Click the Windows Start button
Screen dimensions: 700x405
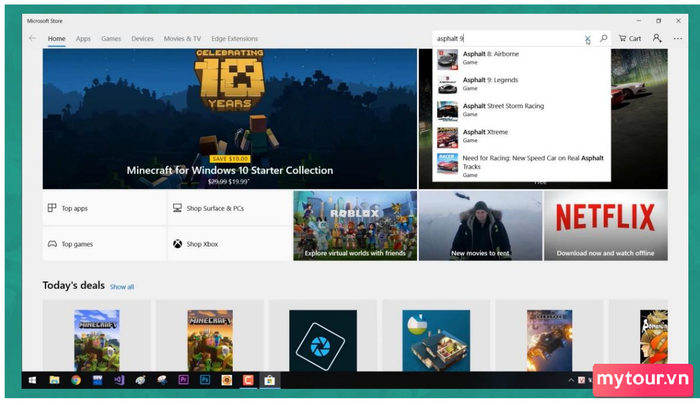(x=32, y=380)
